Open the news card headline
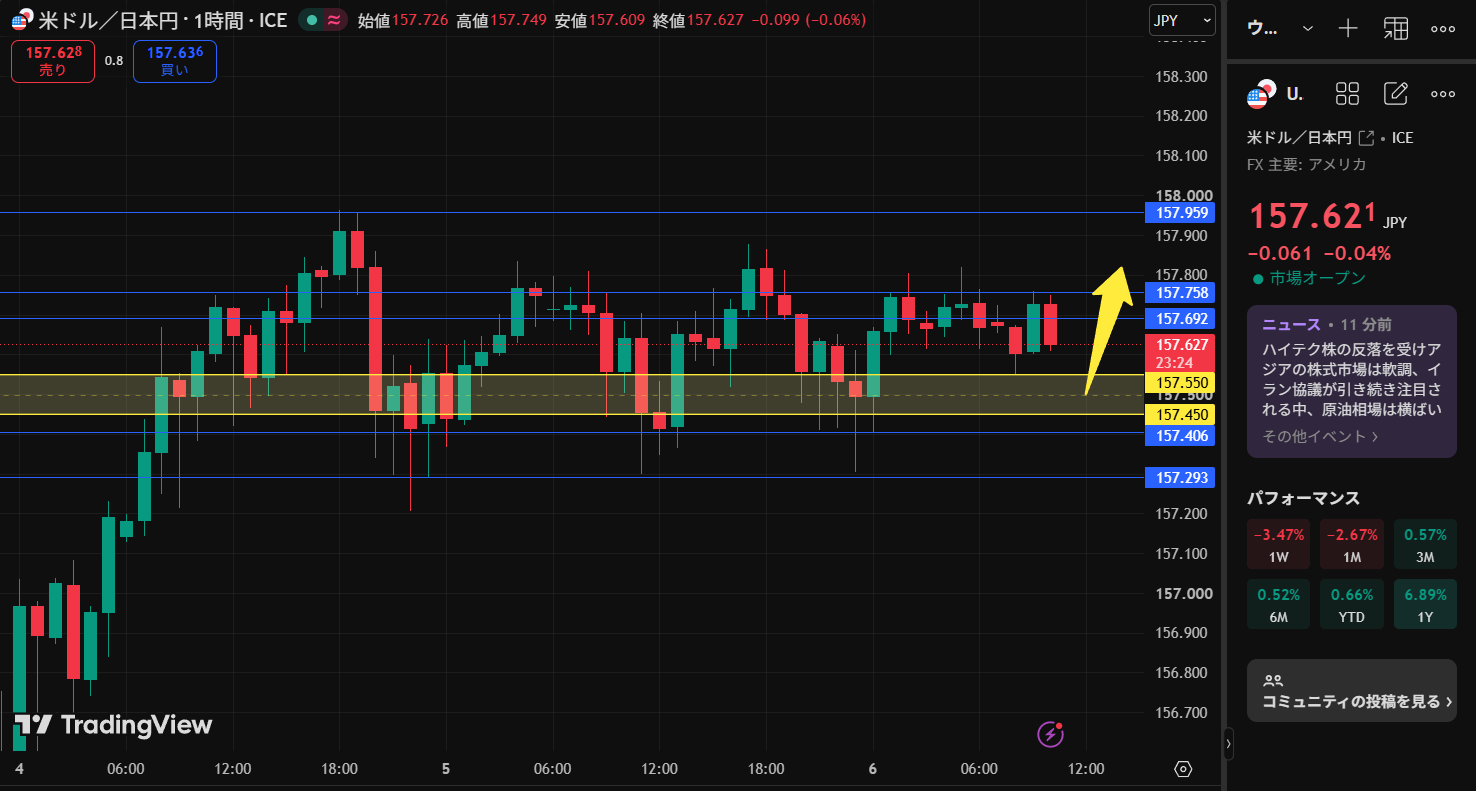The width and height of the screenshot is (1476, 791). pos(1351,380)
